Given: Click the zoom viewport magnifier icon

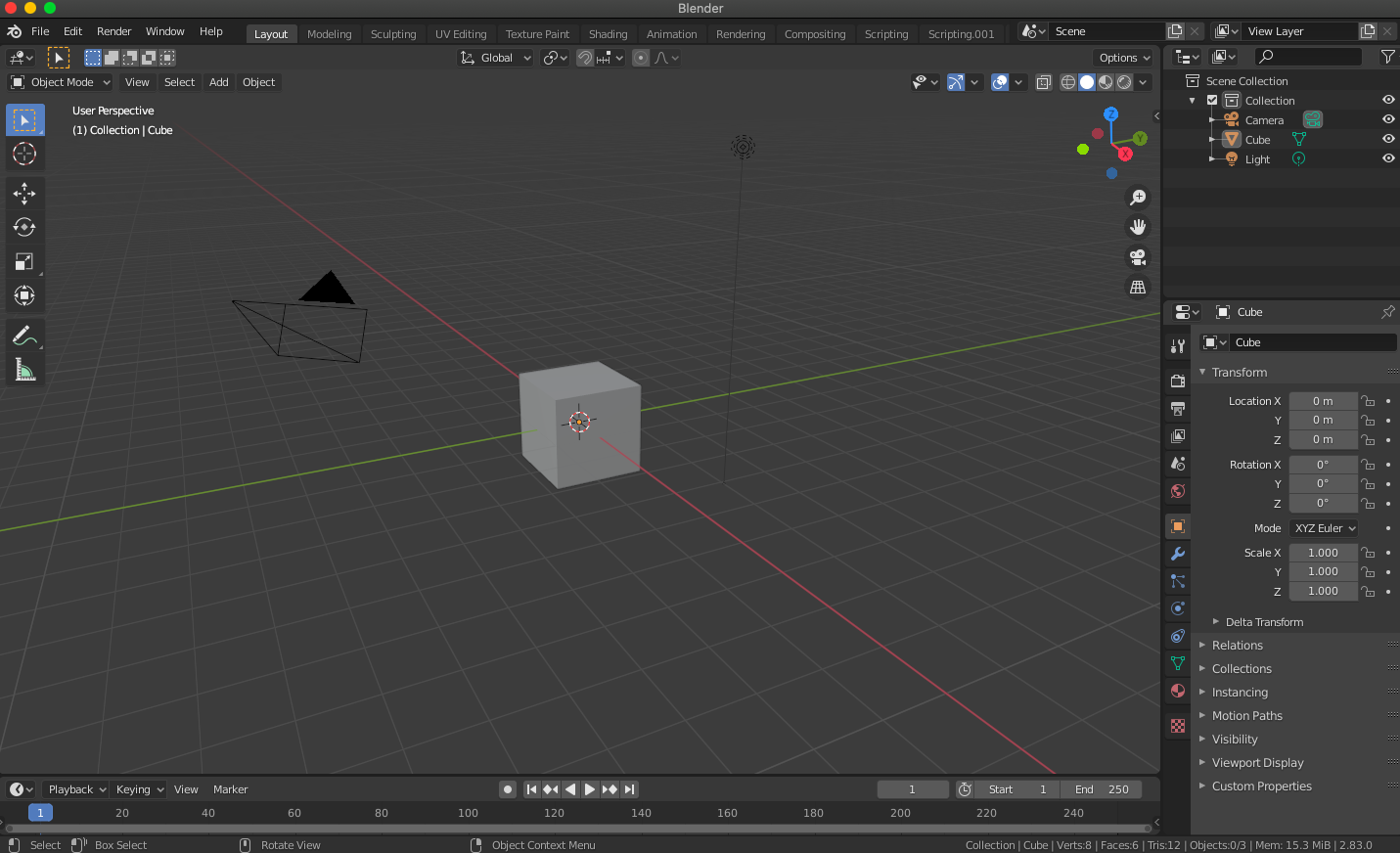Looking at the screenshot, I should tap(1138, 198).
